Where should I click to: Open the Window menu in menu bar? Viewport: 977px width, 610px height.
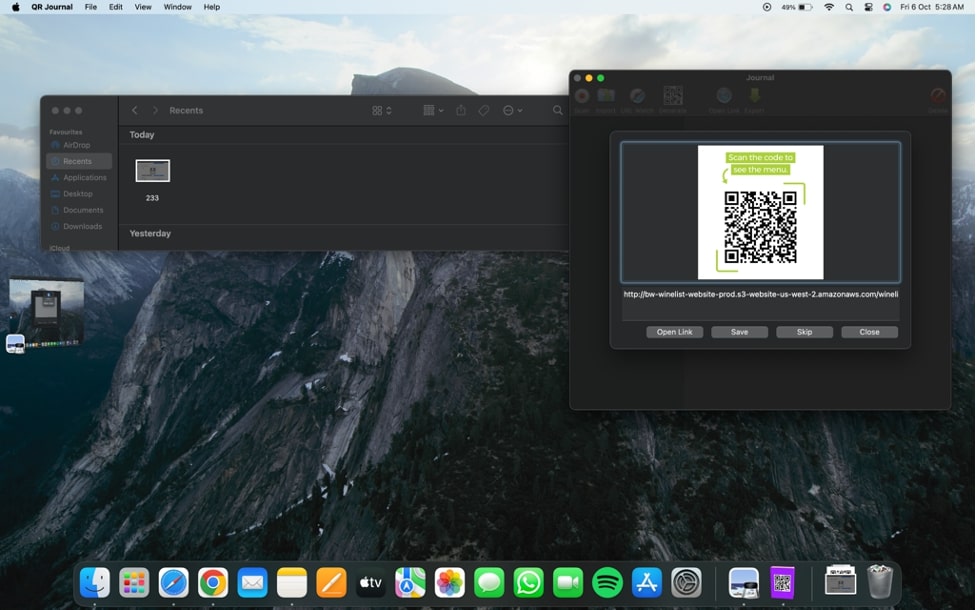click(177, 7)
